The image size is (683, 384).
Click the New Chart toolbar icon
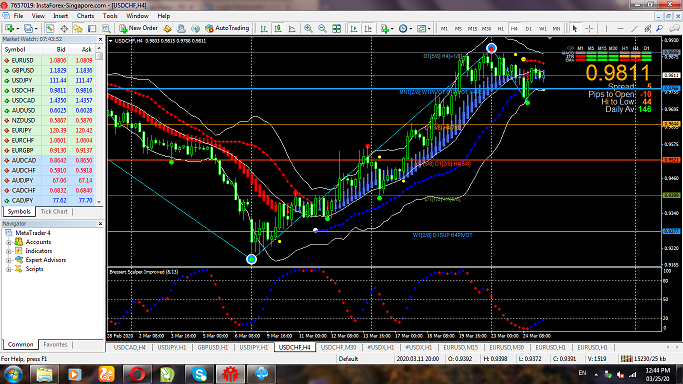pos(9,28)
